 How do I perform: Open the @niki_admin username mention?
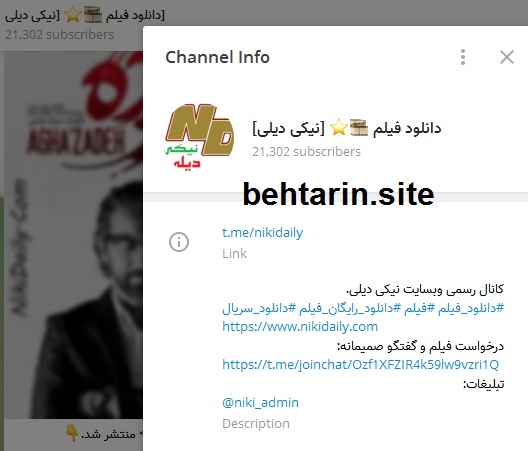260,402
